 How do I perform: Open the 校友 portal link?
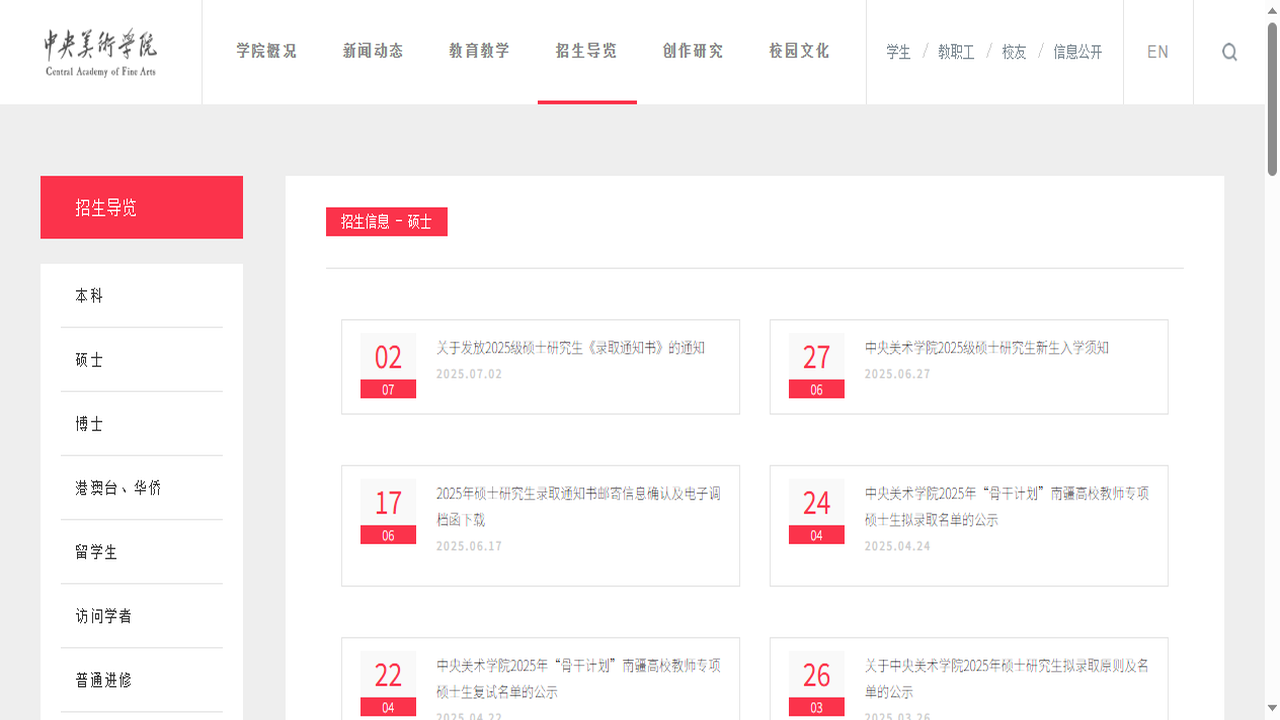coord(1013,52)
